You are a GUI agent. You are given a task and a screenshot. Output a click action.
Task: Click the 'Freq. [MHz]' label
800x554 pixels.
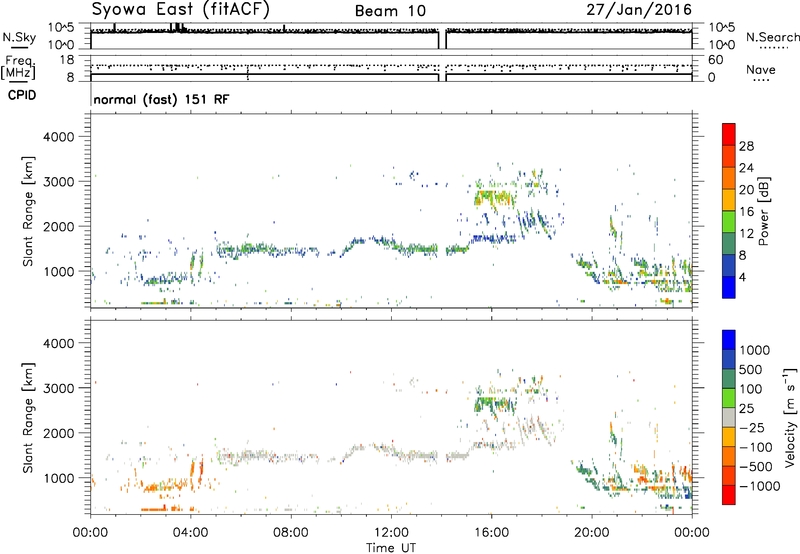tap(18, 68)
